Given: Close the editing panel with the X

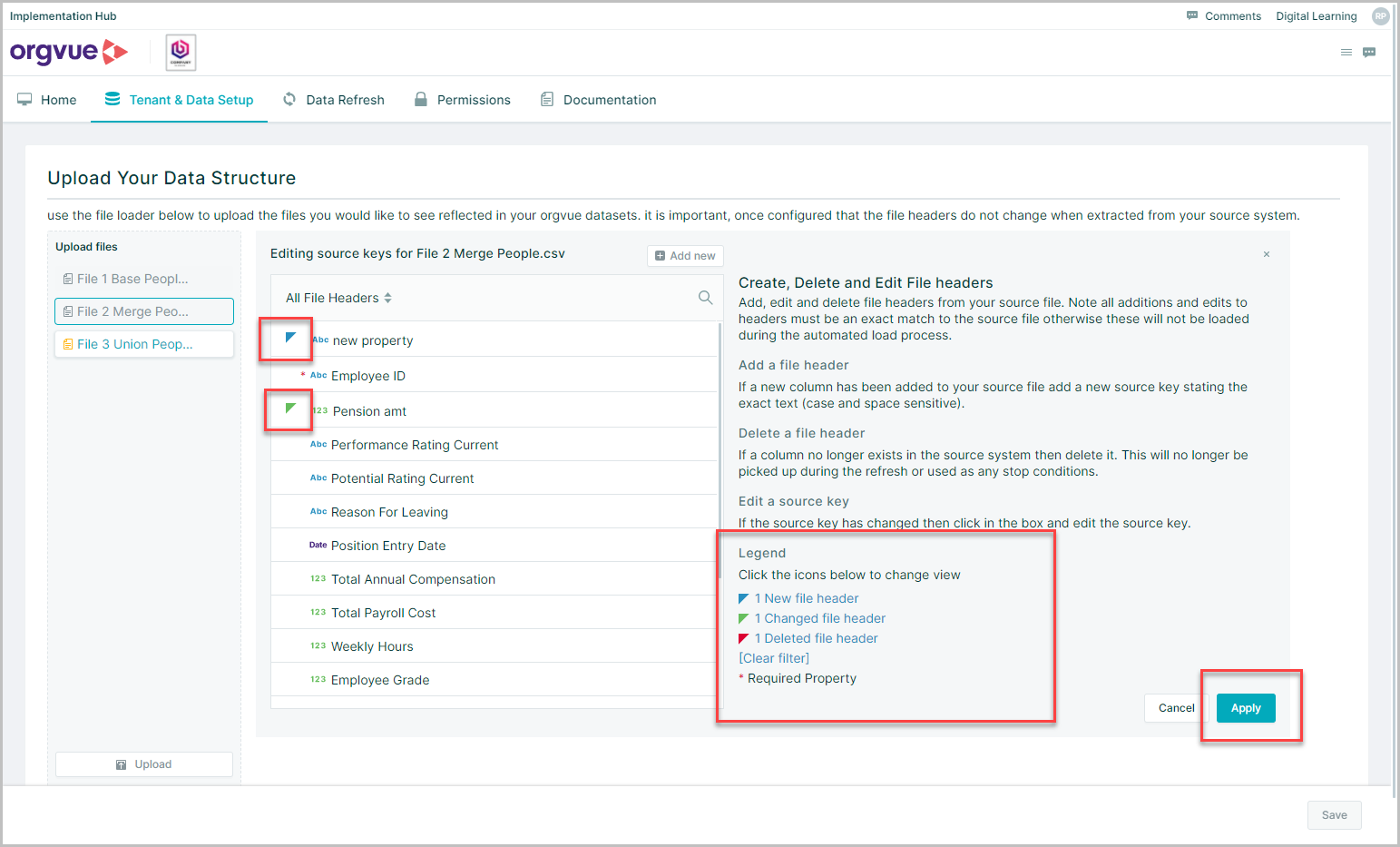Looking at the screenshot, I should tap(1267, 254).
